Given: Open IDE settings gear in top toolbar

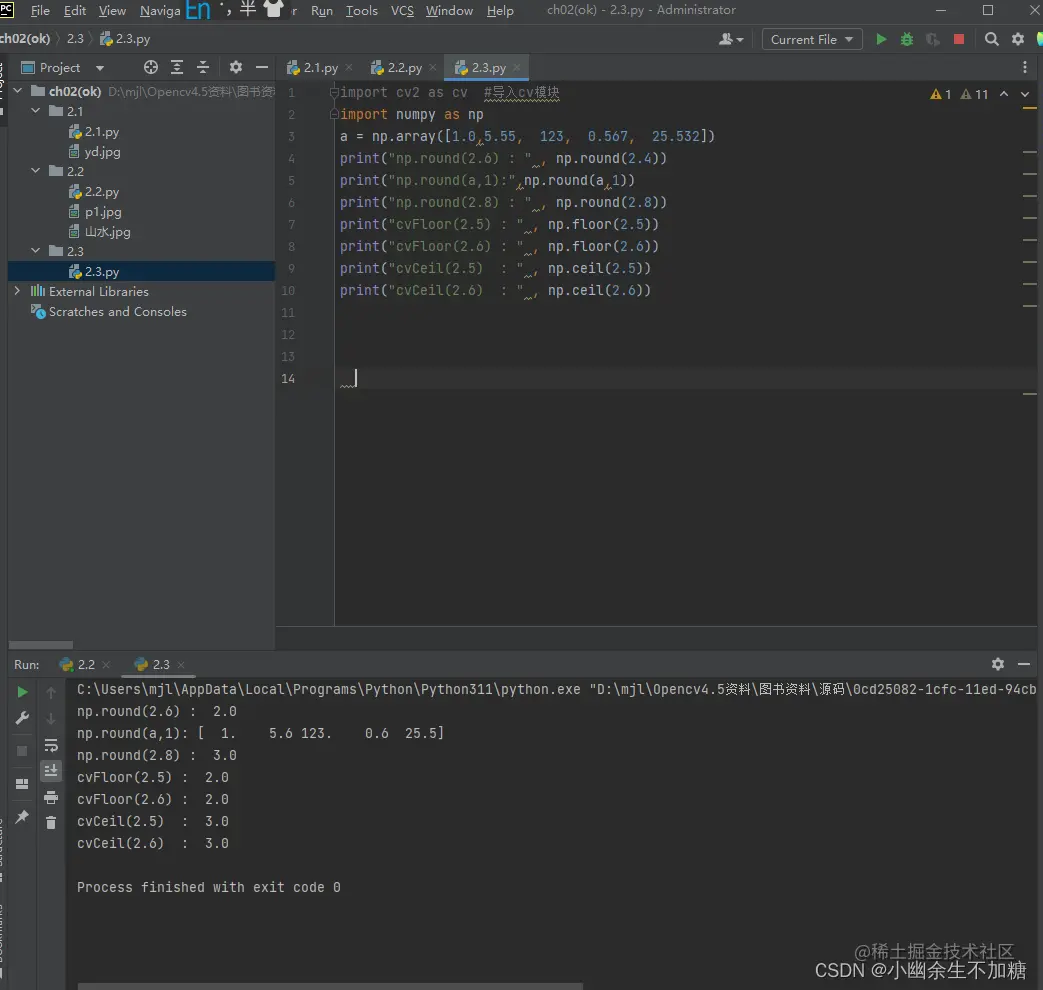Looking at the screenshot, I should tap(1018, 39).
